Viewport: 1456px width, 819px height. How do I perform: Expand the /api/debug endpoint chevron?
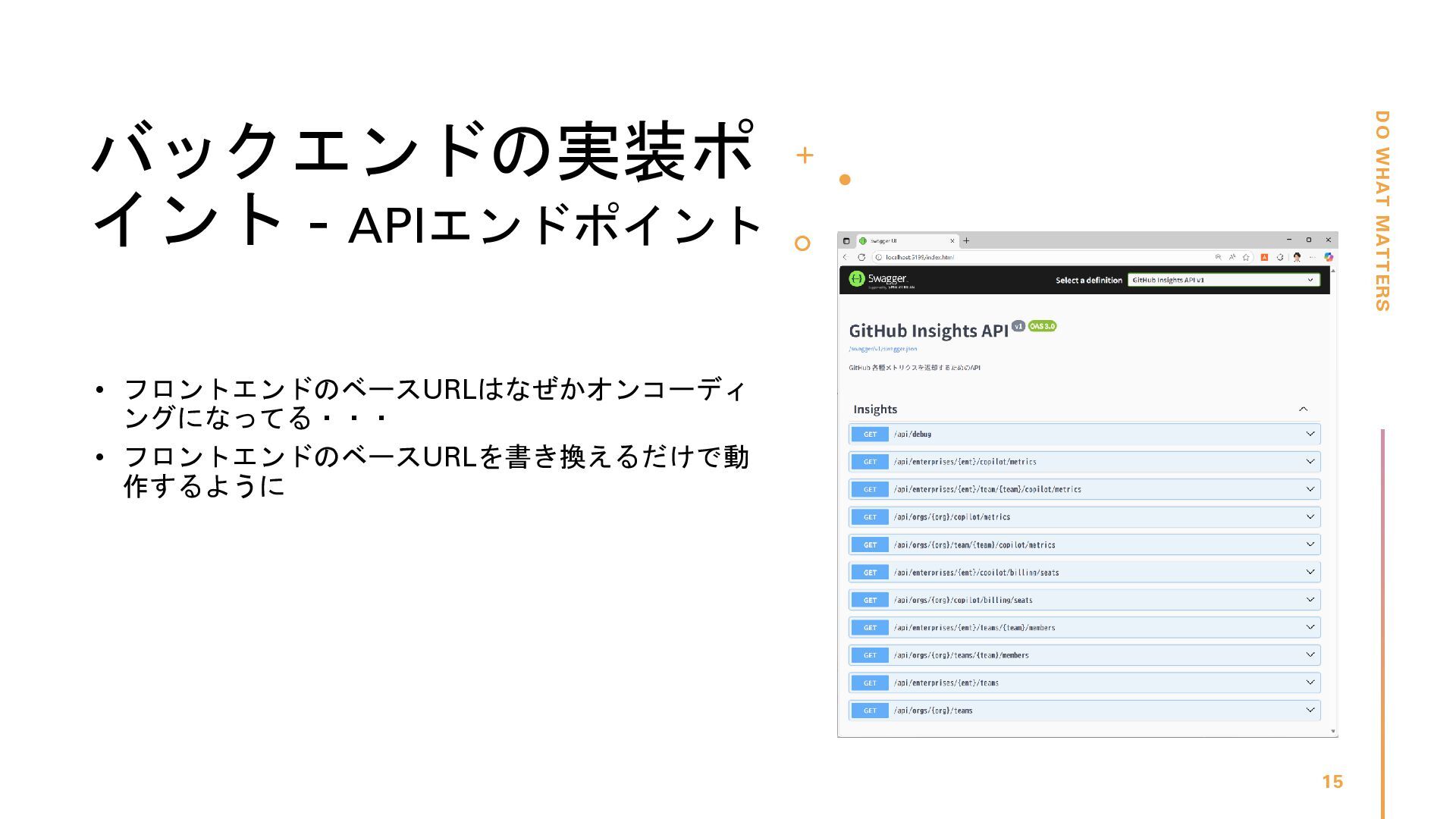pyautogui.click(x=1310, y=434)
